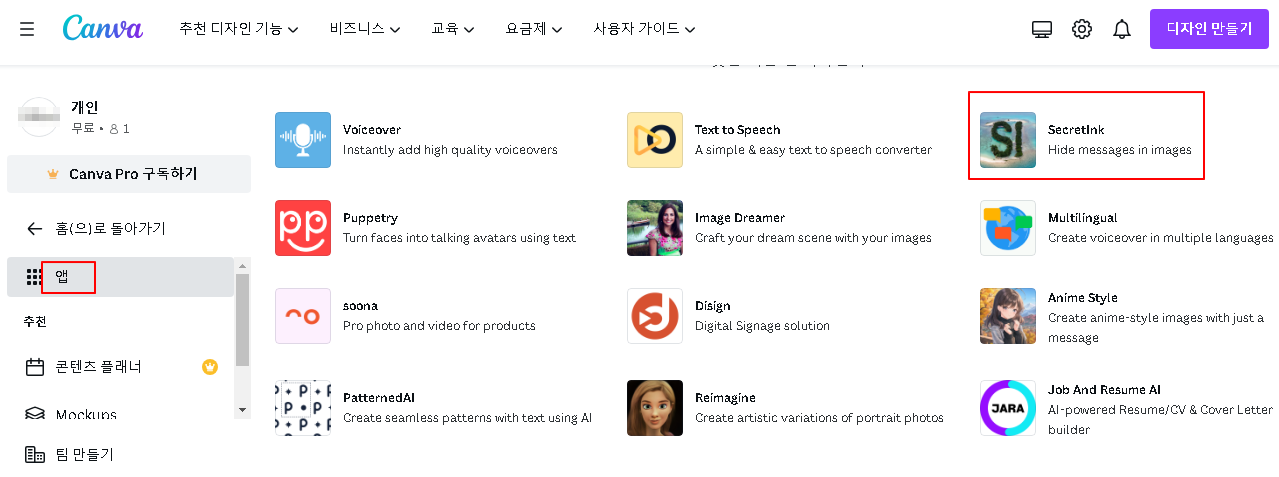
Task: Click the 무료 plan member count text
Action: pyautogui.click(x=100, y=129)
